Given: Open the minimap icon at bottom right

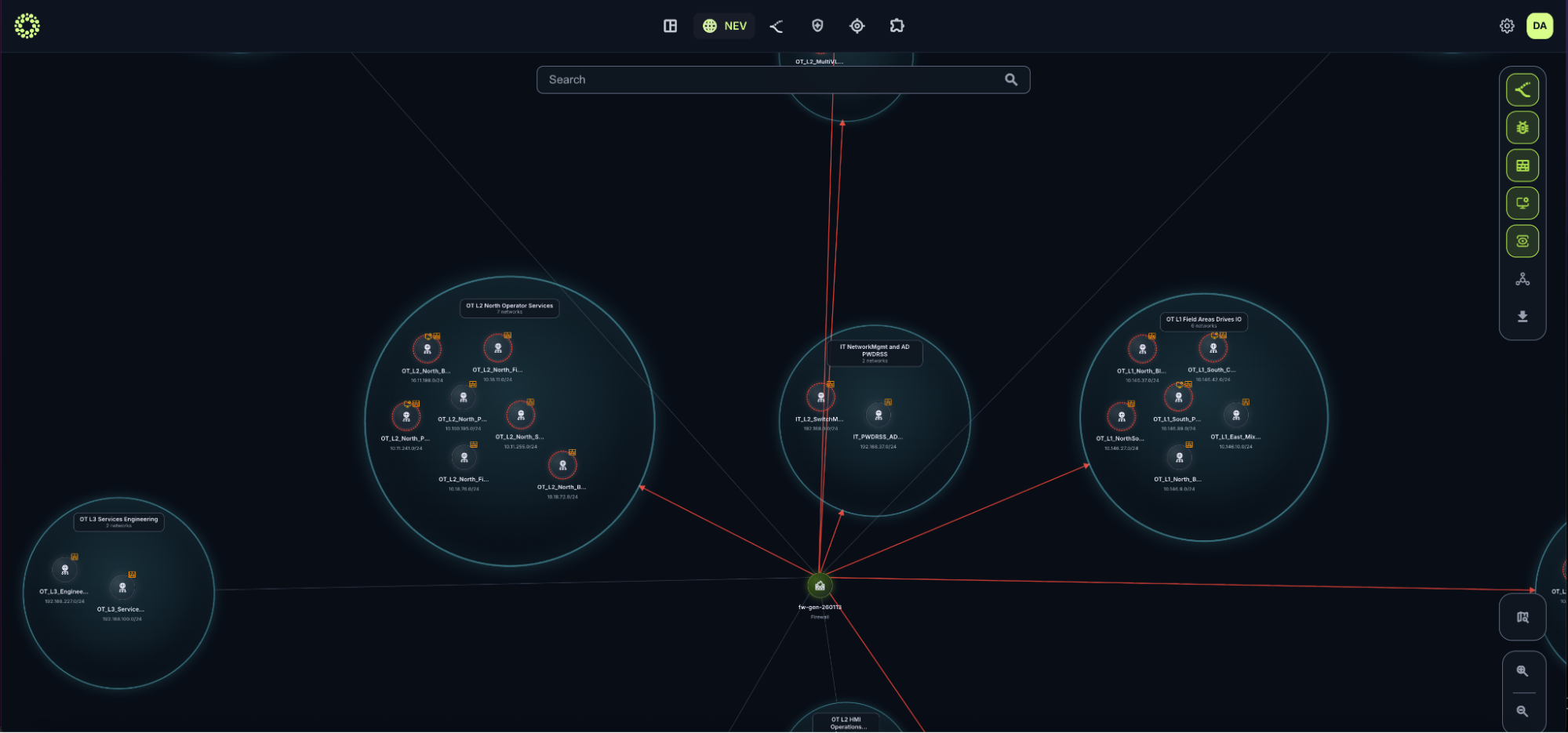Looking at the screenshot, I should coord(1523,617).
